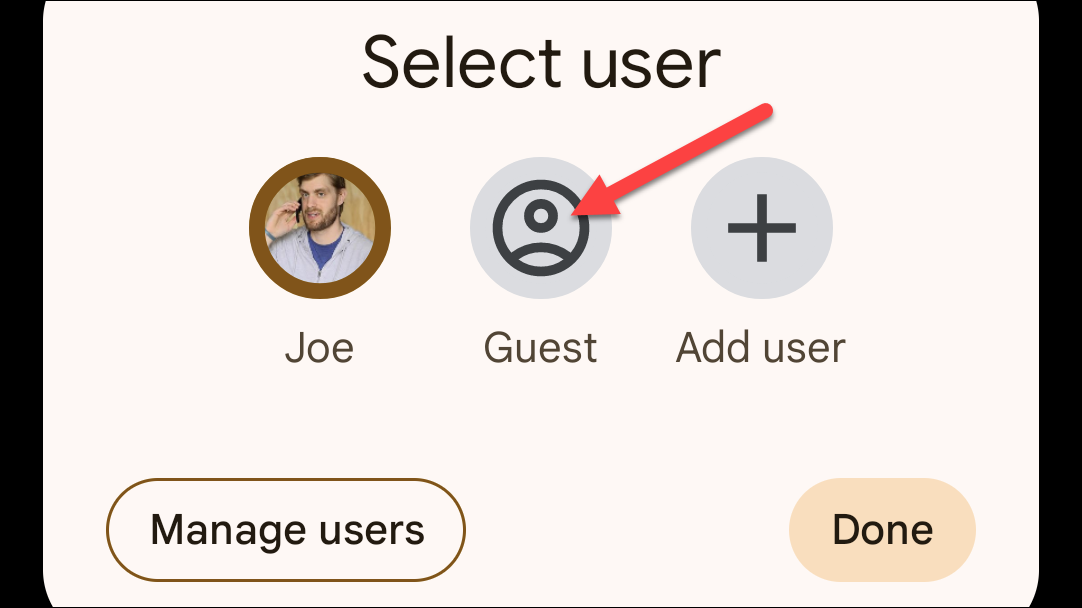
Task: Click the "Select user" heading
Action: [541, 62]
